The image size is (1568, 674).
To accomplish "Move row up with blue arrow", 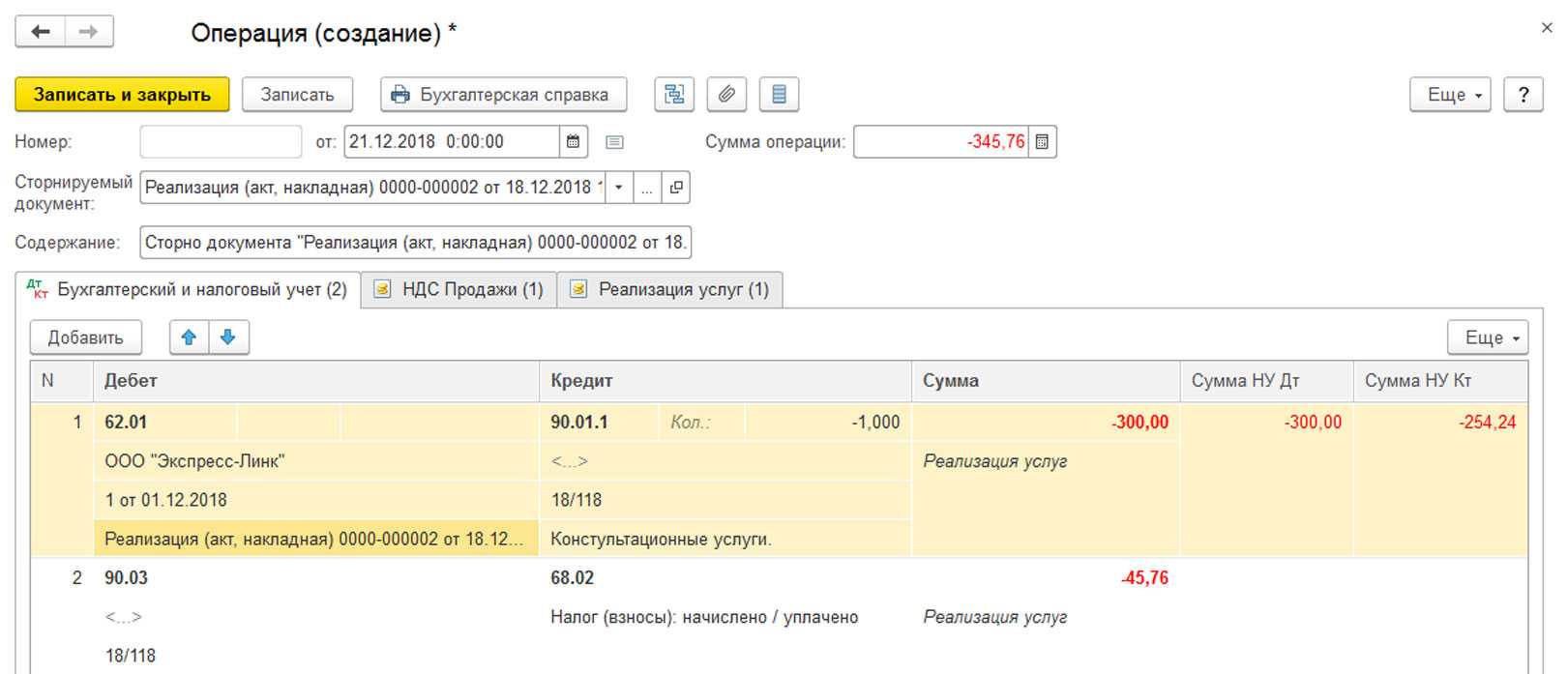I will click(189, 337).
